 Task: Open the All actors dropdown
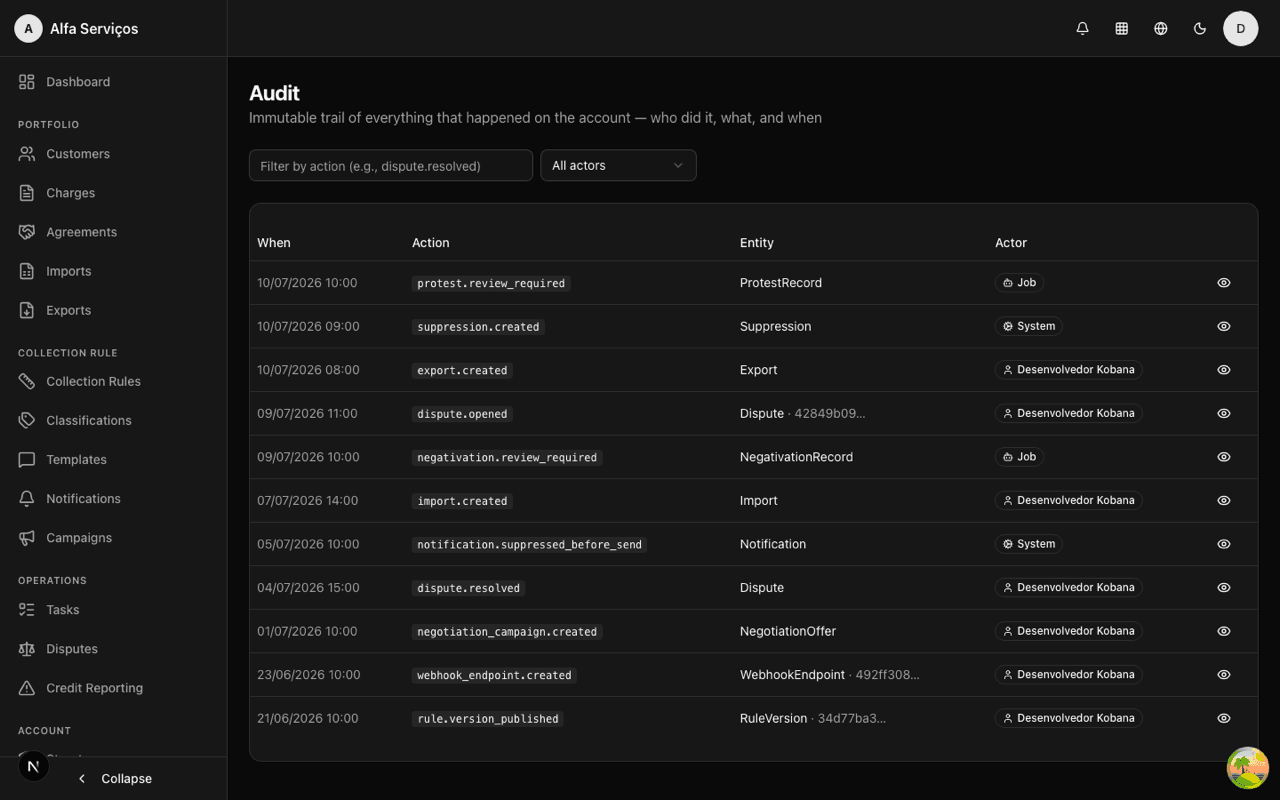[618, 165]
